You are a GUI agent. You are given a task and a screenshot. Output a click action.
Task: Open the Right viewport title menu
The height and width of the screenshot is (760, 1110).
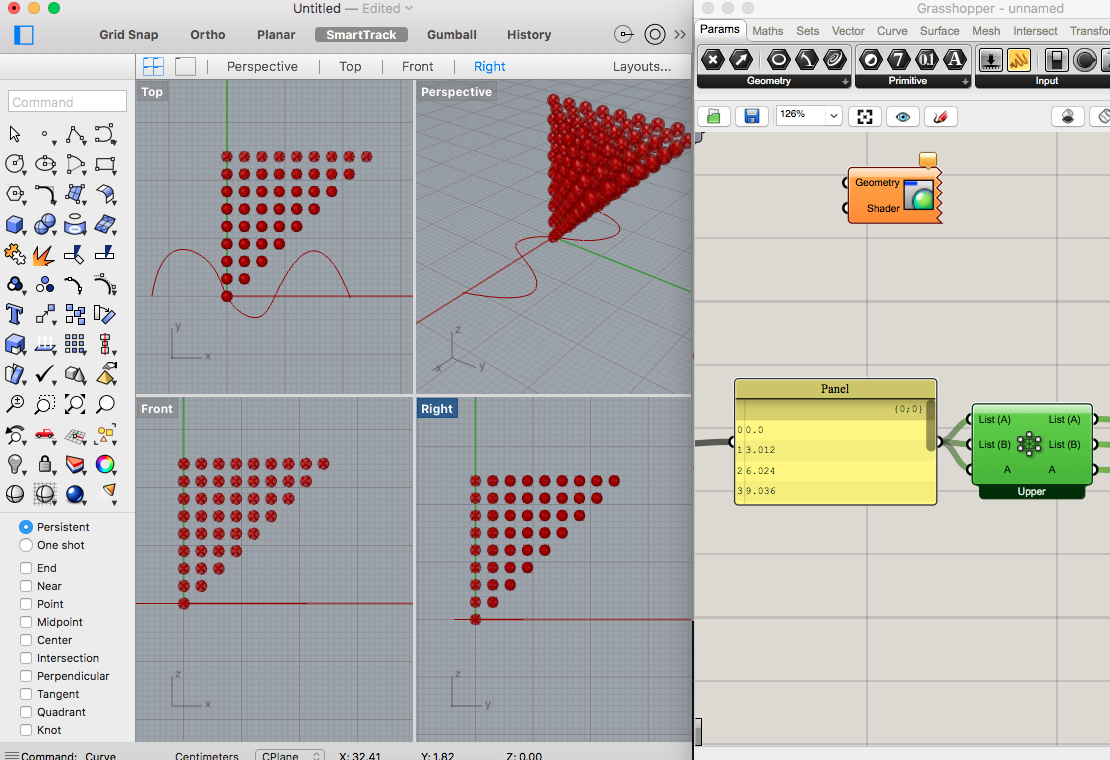437,409
